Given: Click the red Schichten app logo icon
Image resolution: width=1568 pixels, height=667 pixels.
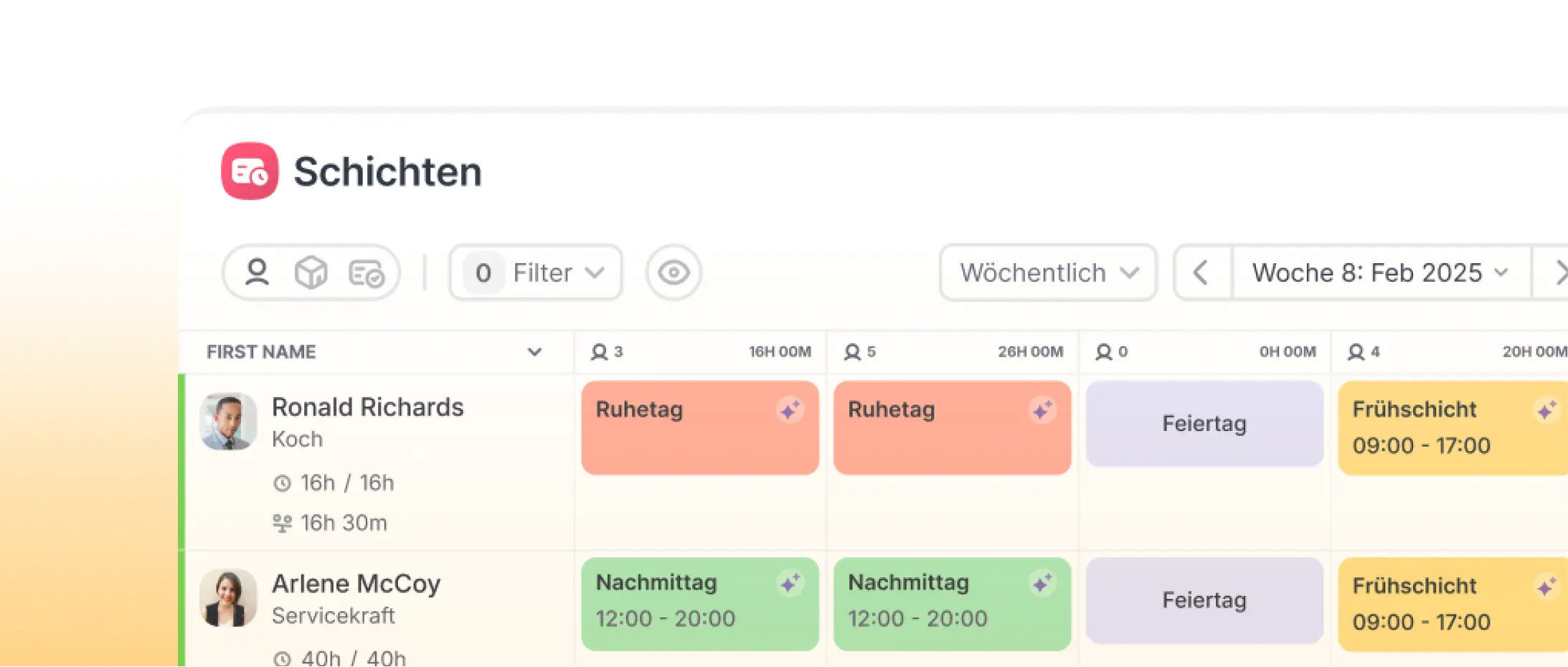Looking at the screenshot, I should [249, 171].
